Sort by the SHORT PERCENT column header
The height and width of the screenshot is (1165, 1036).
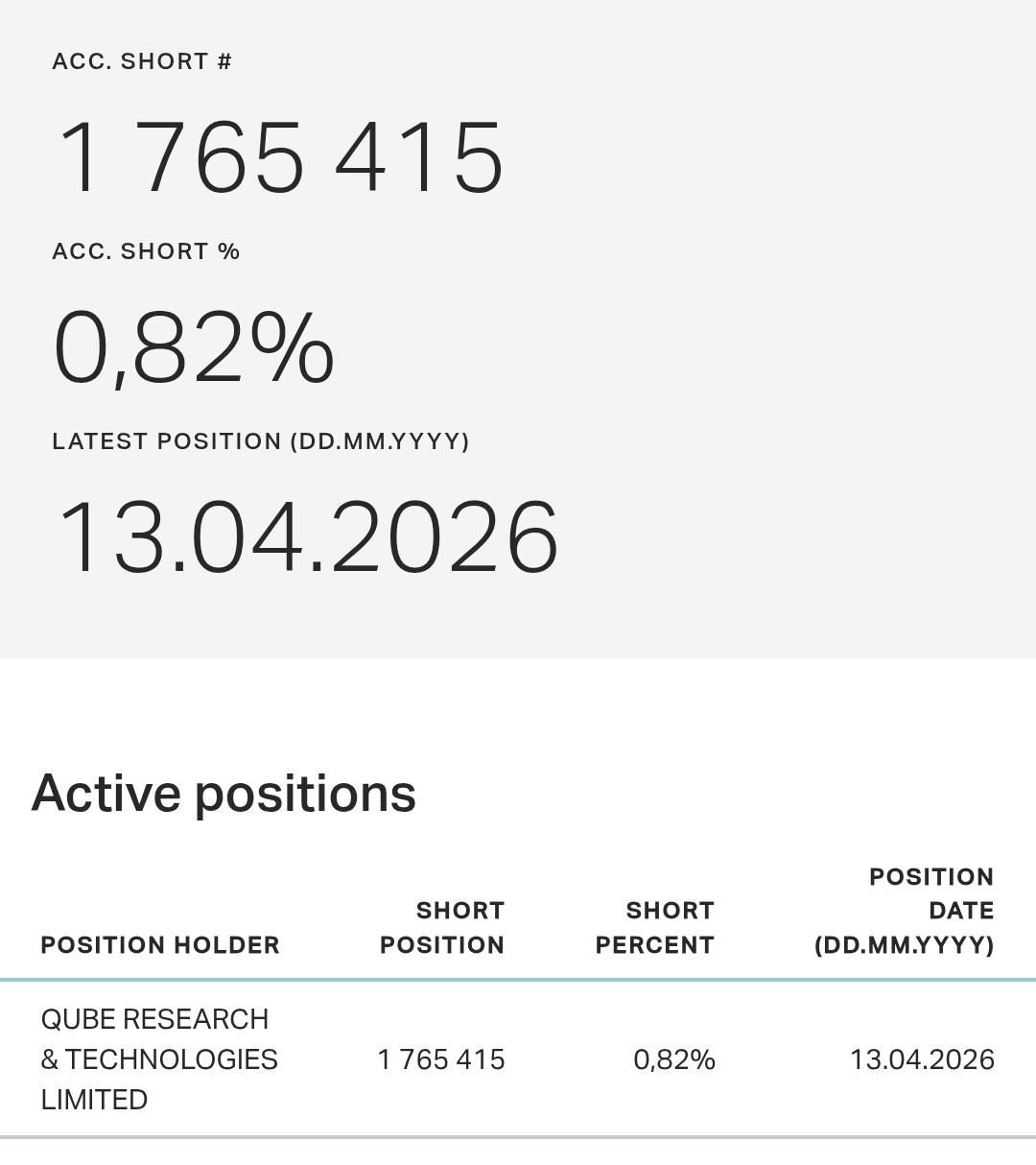(x=655, y=928)
